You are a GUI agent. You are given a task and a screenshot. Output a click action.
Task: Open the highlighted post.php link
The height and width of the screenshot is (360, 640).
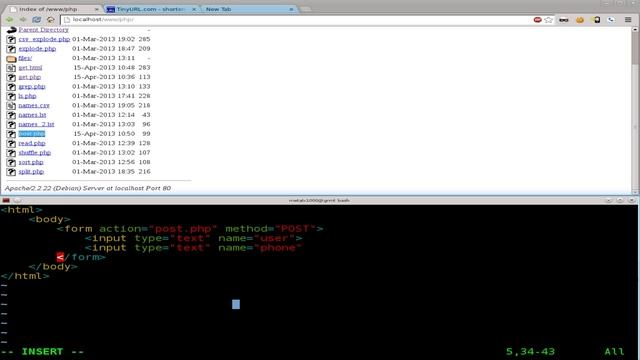(x=32, y=134)
